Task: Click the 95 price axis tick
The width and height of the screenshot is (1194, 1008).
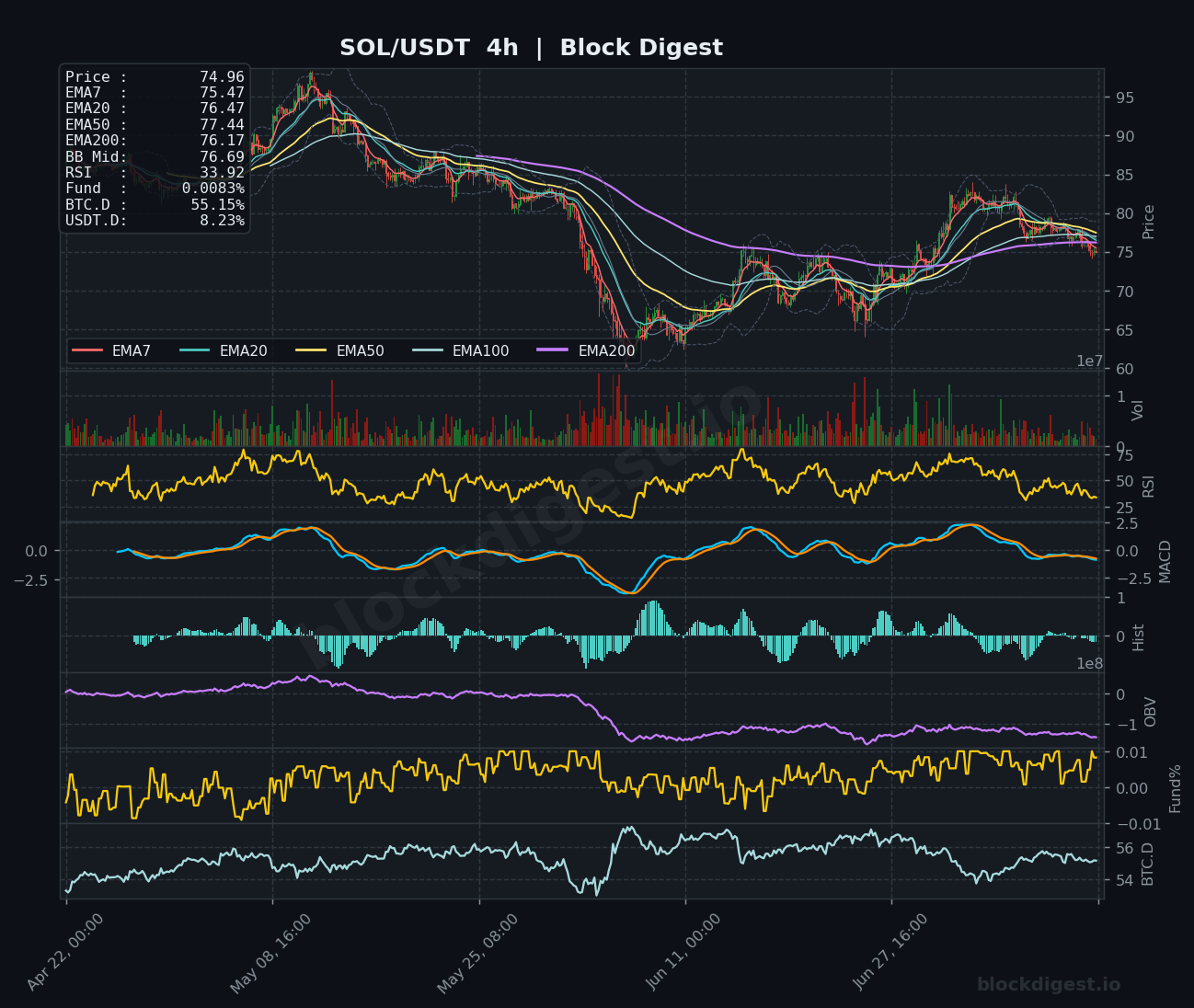Action: pos(1124,97)
